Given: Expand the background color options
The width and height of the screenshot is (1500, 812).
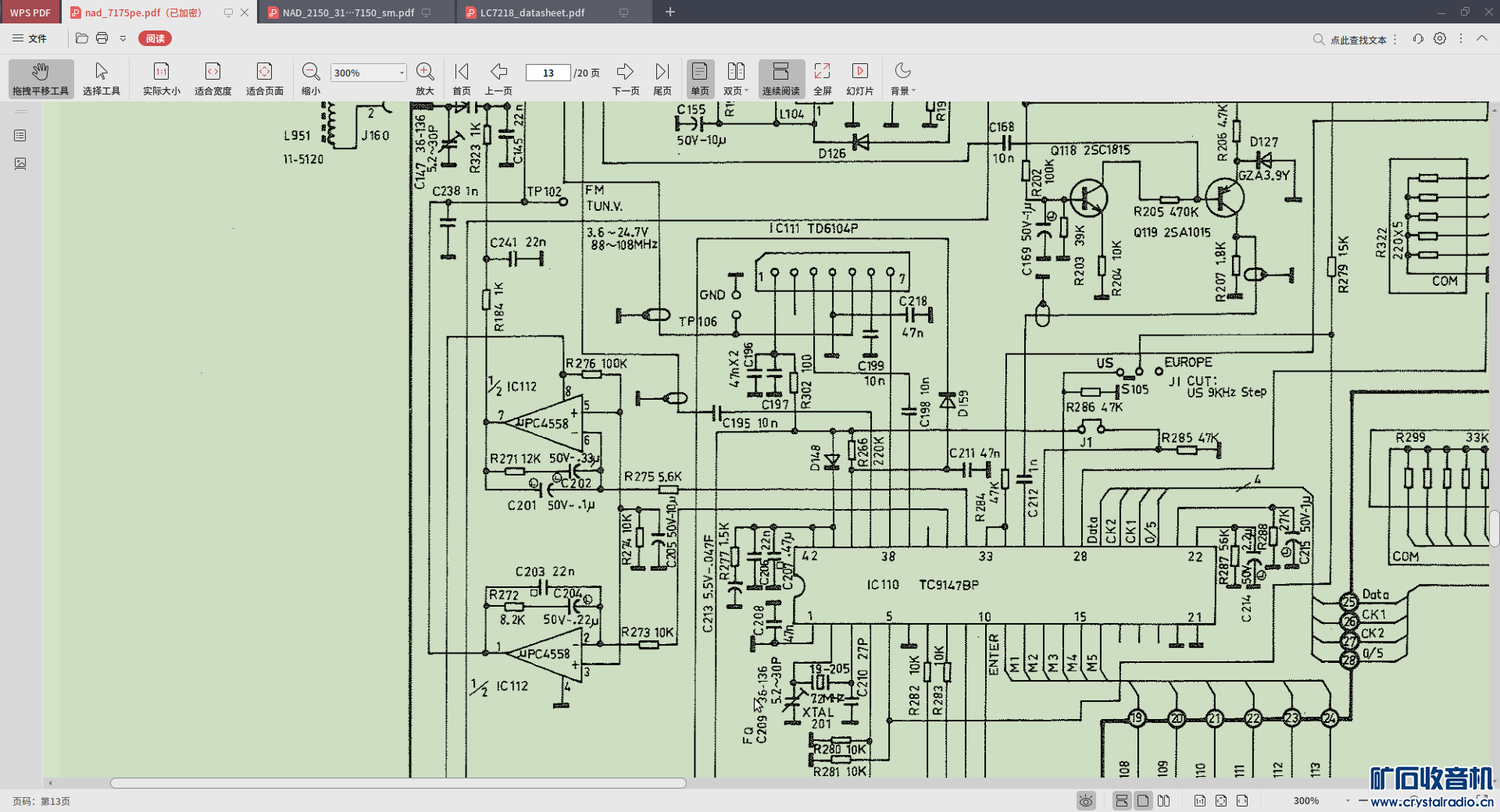Looking at the screenshot, I should tap(913, 91).
